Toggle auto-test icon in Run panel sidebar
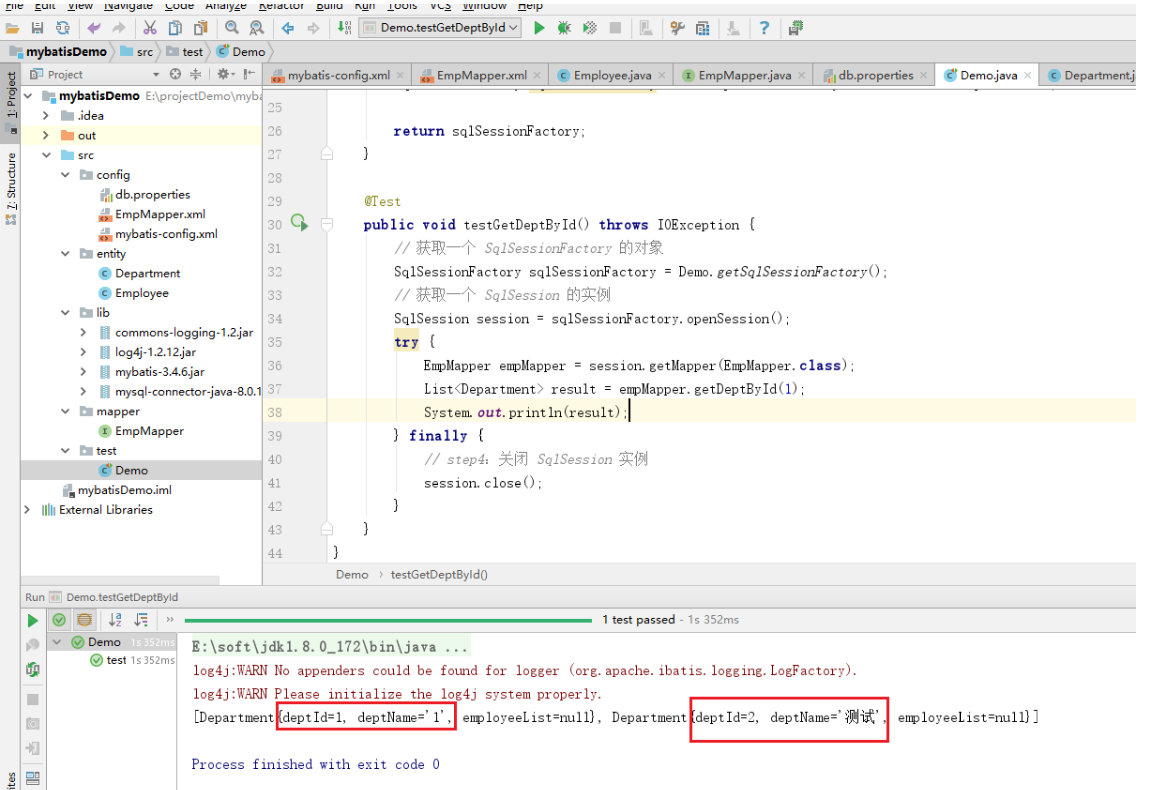The width and height of the screenshot is (1167, 790). pos(33,669)
